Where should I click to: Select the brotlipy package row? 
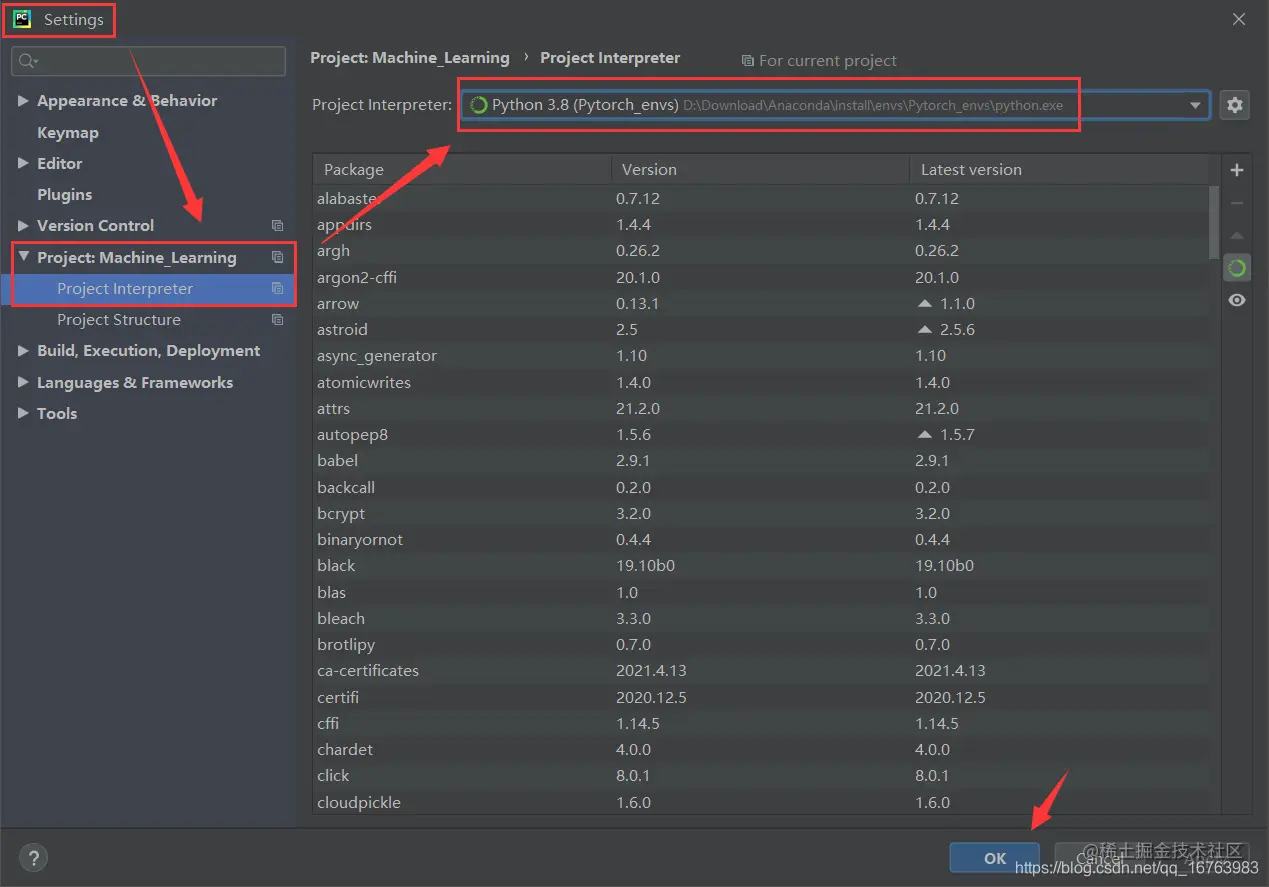tap(760, 645)
